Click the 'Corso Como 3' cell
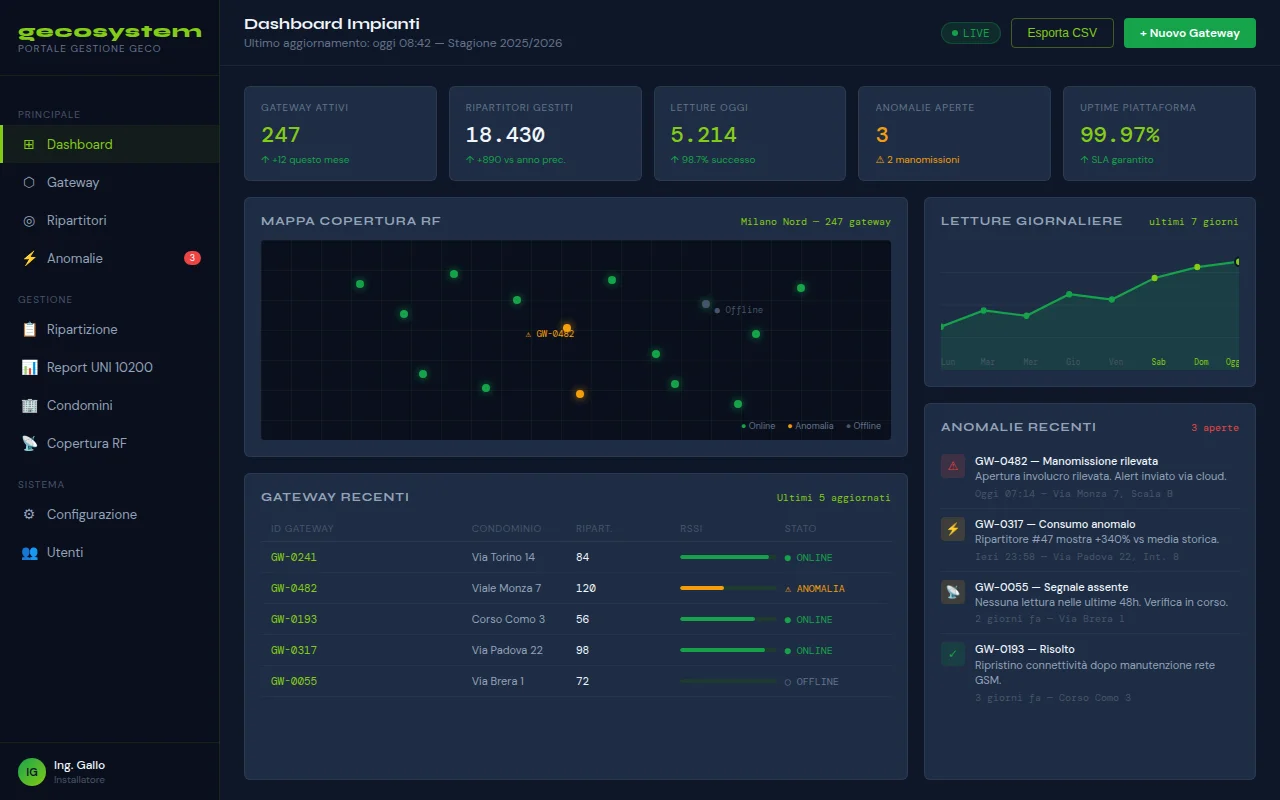The height and width of the screenshot is (800, 1280). pyautogui.click(x=509, y=619)
